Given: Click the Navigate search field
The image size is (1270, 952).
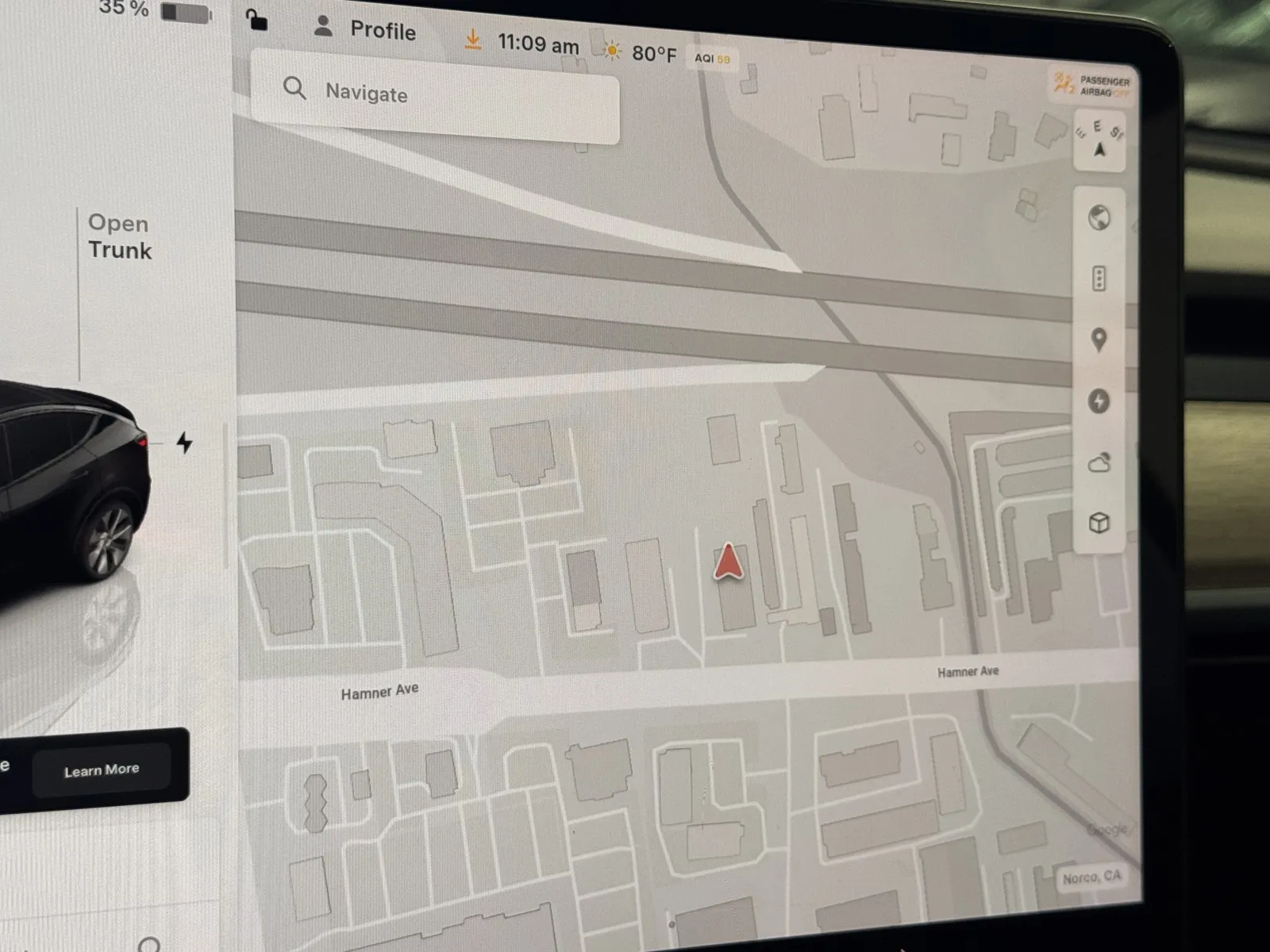Looking at the screenshot, I should point(435,96).
